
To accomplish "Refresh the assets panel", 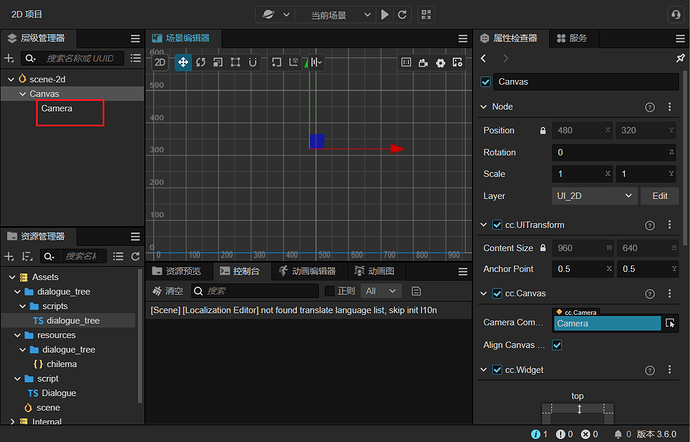I will [135, 258].
